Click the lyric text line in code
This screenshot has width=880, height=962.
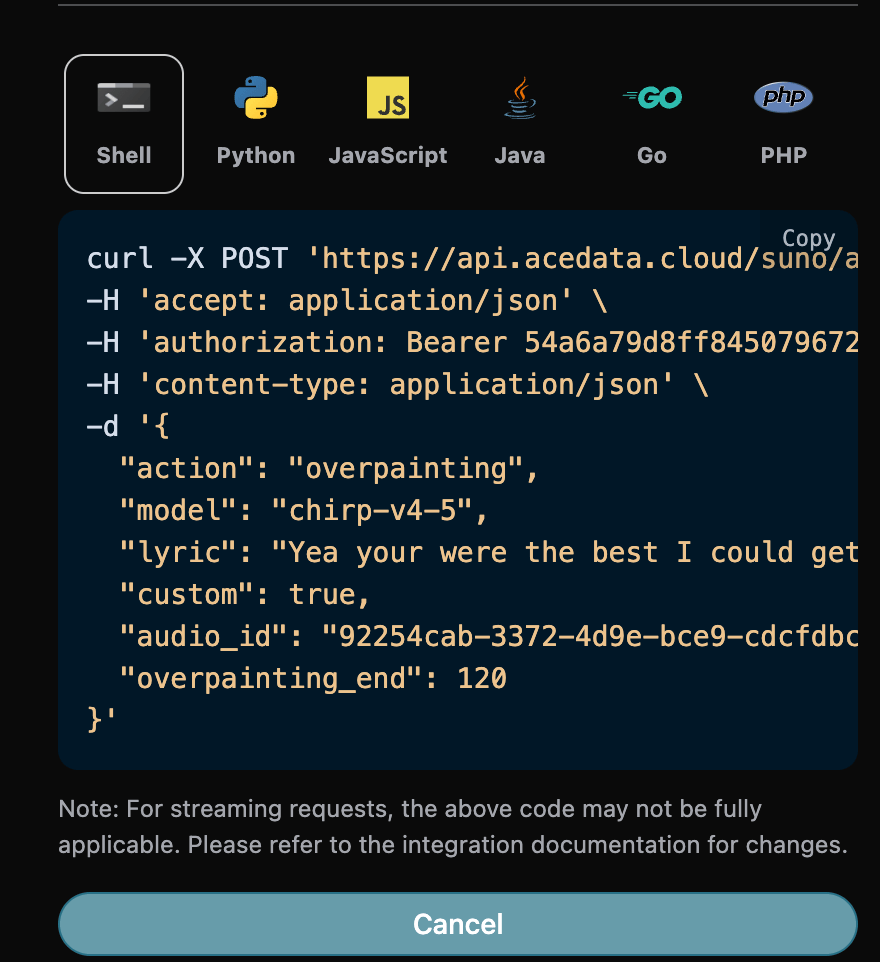click(x=570, y=553)
